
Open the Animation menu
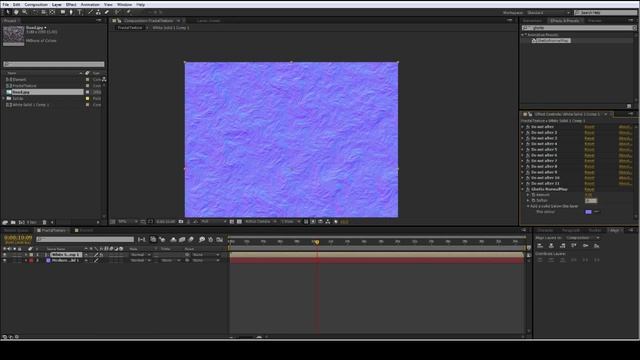pyautogui.click(x=90, y=4)
